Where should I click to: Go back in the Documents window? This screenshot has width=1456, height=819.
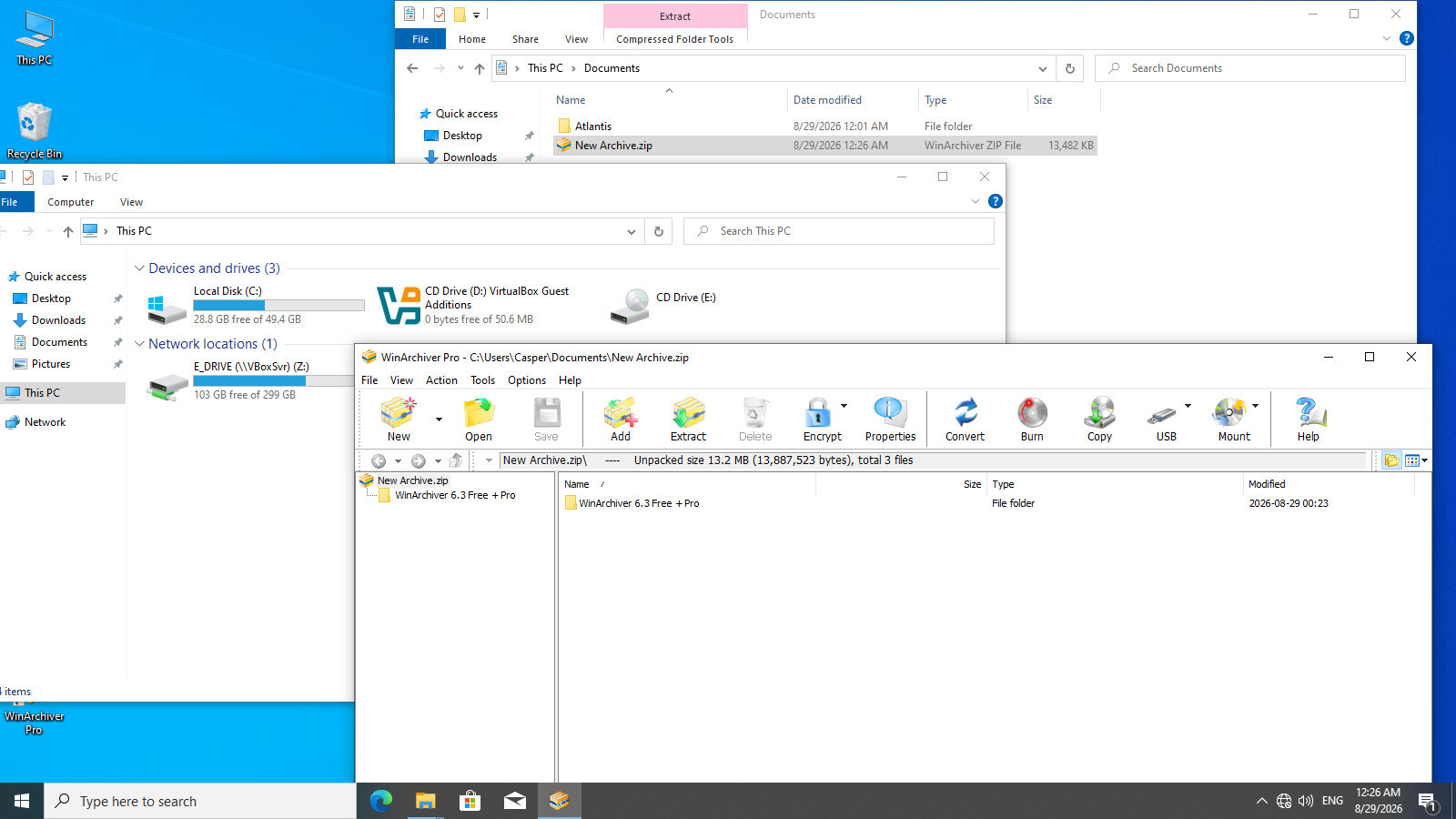pos(412,68)
